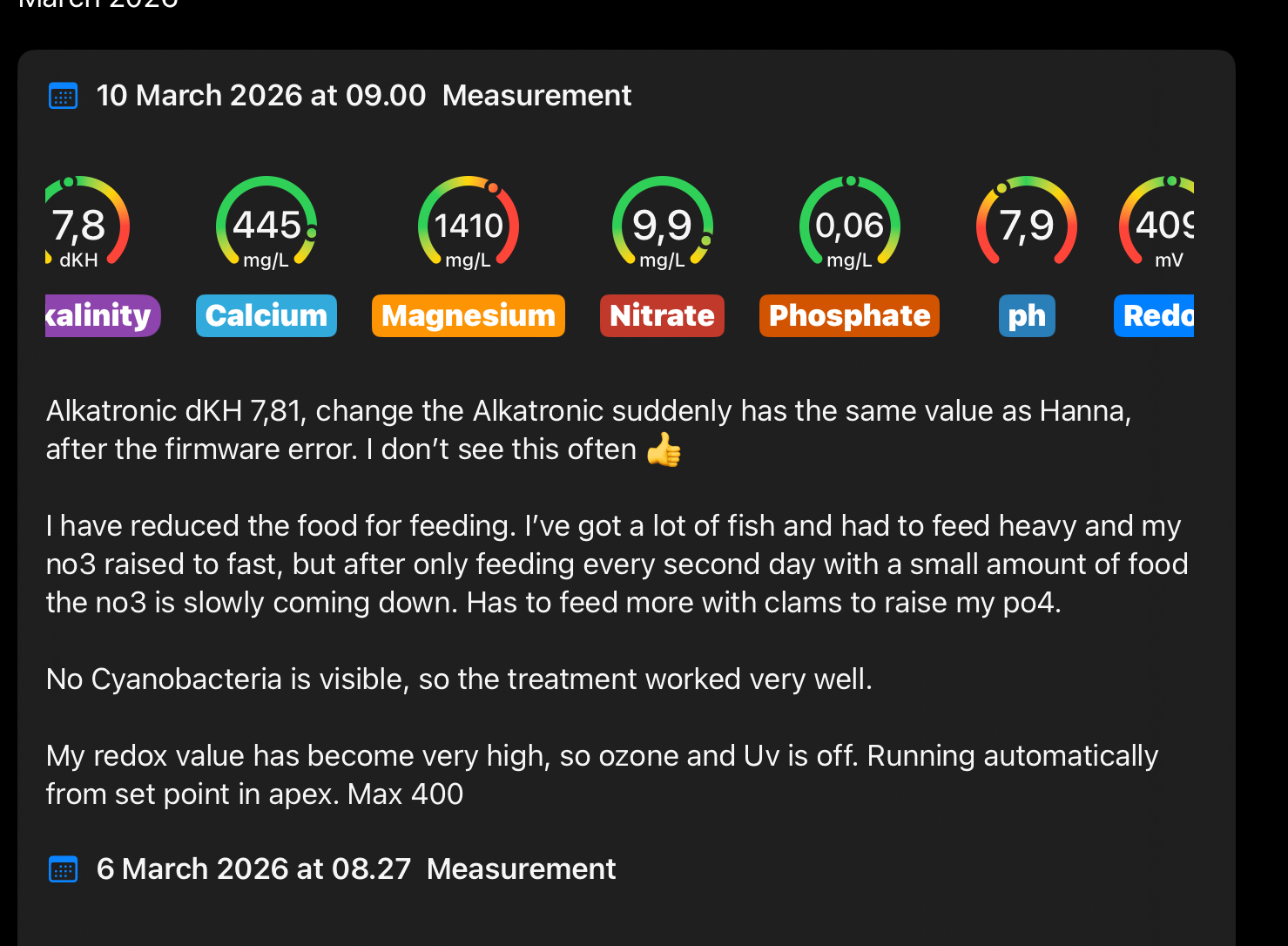Image resolution: width=1288 pixels, height=946 pixels.
Task: Select the blue Redox label tag
Action: point(1155,315)
